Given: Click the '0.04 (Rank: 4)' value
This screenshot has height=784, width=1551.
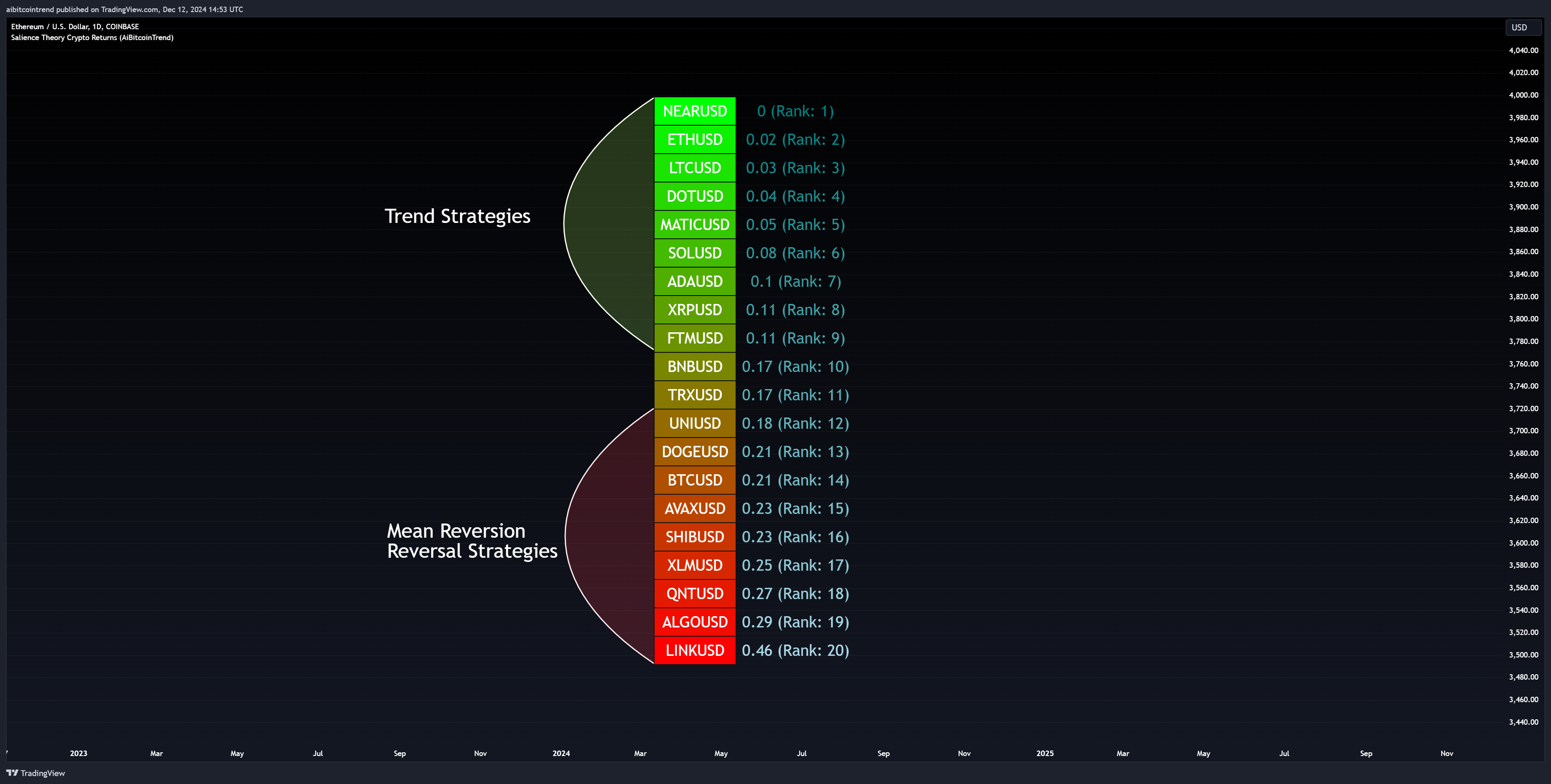Looking at the screenshot, I should point(795,196).
